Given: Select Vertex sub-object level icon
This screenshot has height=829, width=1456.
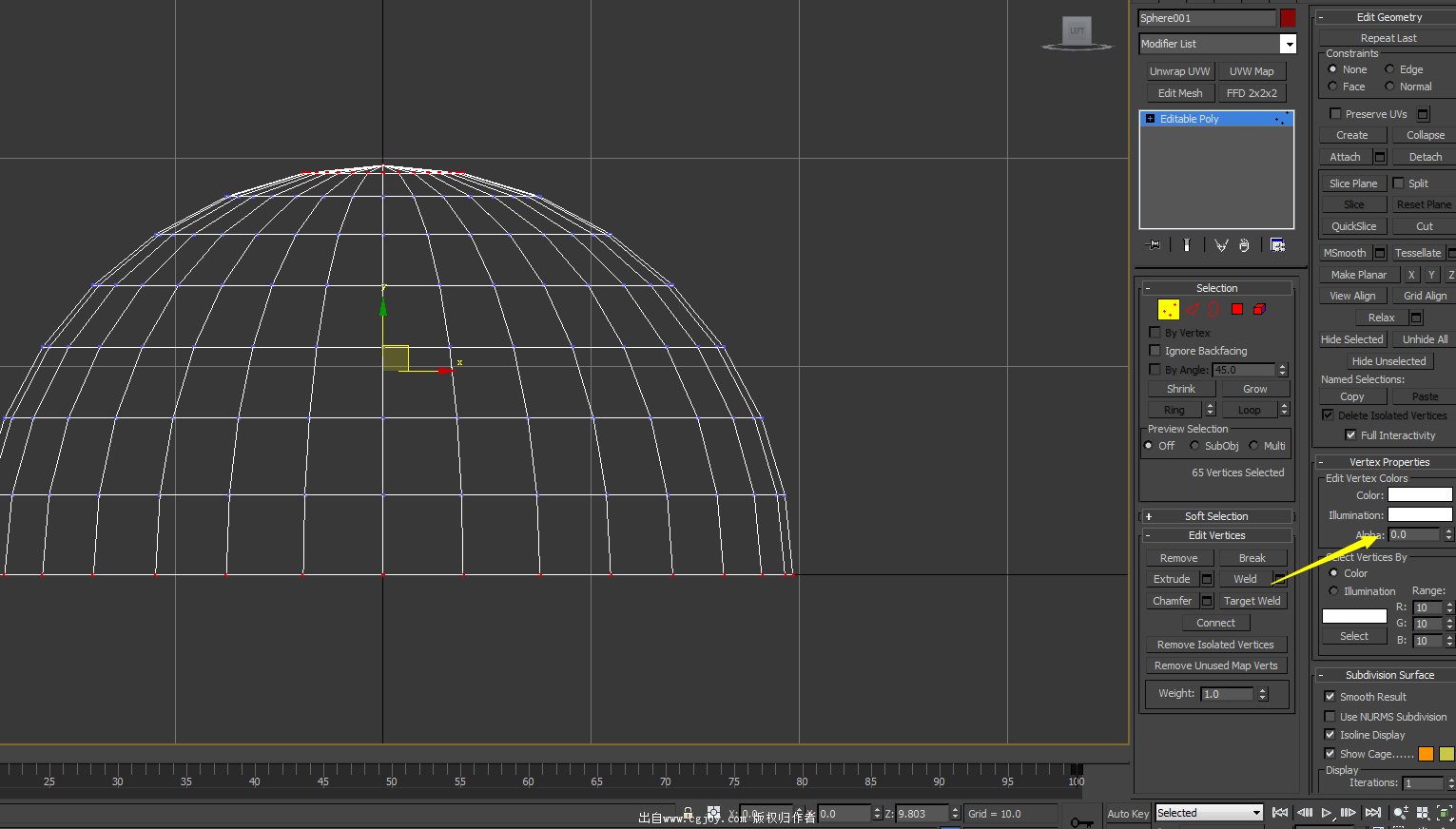Looking at the screenshot, I should tap(1169, 309).
